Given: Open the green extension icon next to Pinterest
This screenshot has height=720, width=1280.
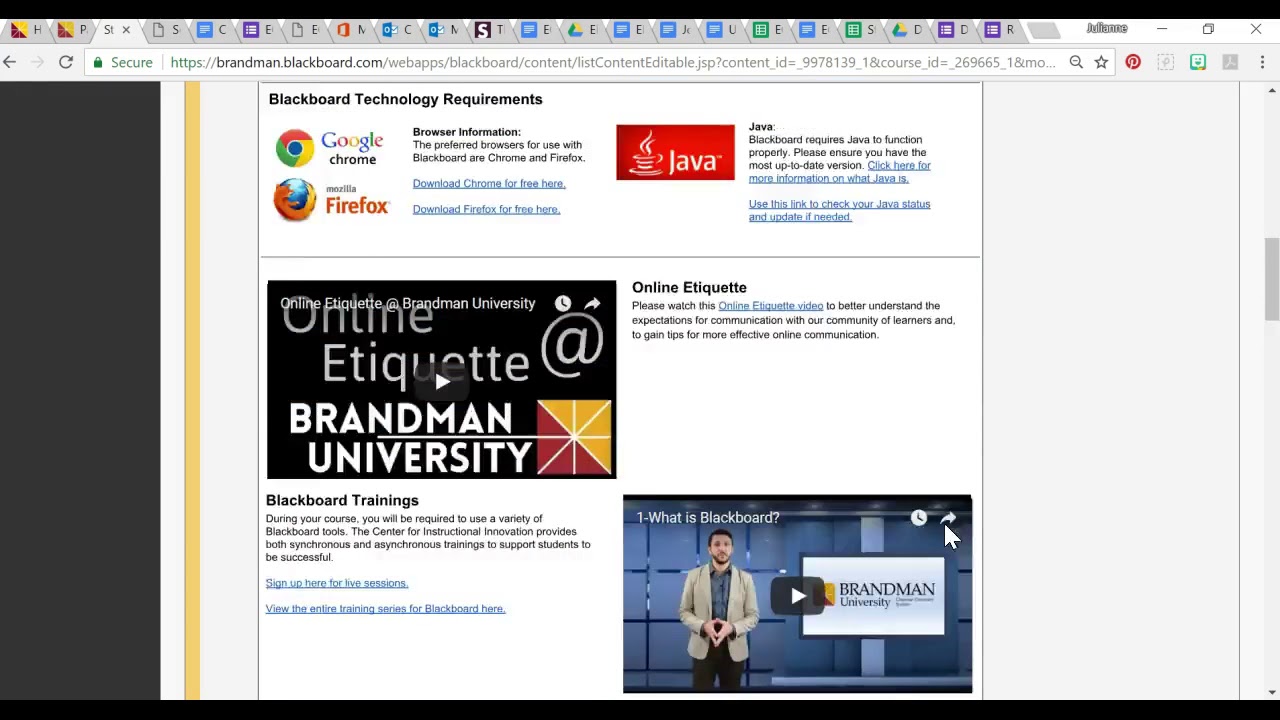Looking at the screenshot, I should [x=1198, y=62].
